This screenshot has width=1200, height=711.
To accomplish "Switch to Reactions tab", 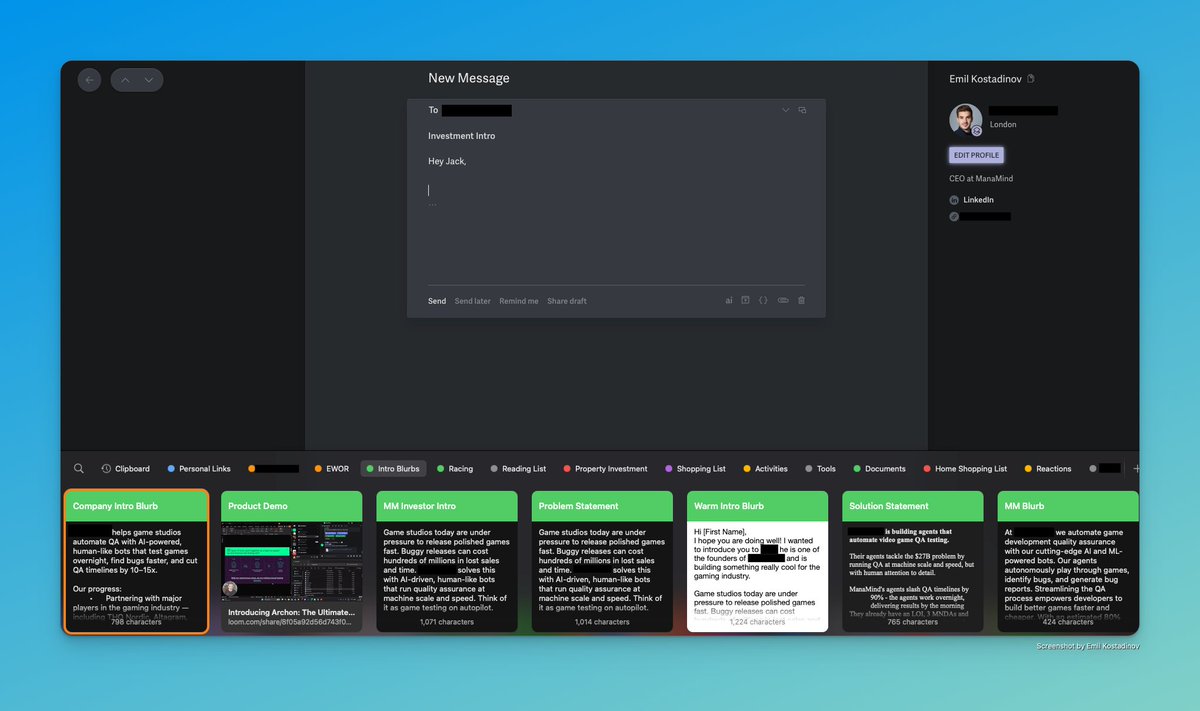I will click(1048, 468).
